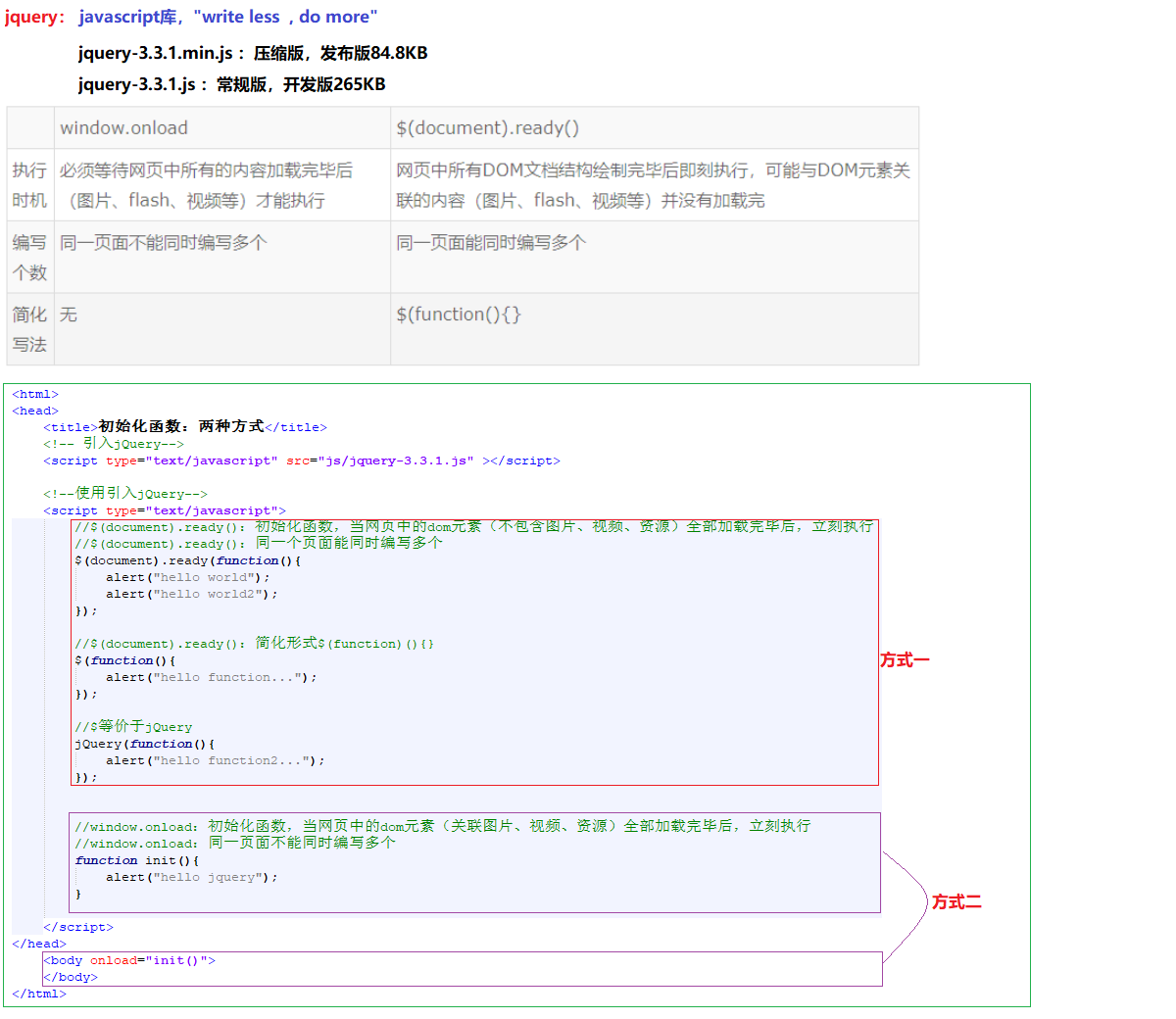1176x1019 pixels.
Task: Click the "$(document).ready()" table header cell
Action: click(x=488, y=128)
